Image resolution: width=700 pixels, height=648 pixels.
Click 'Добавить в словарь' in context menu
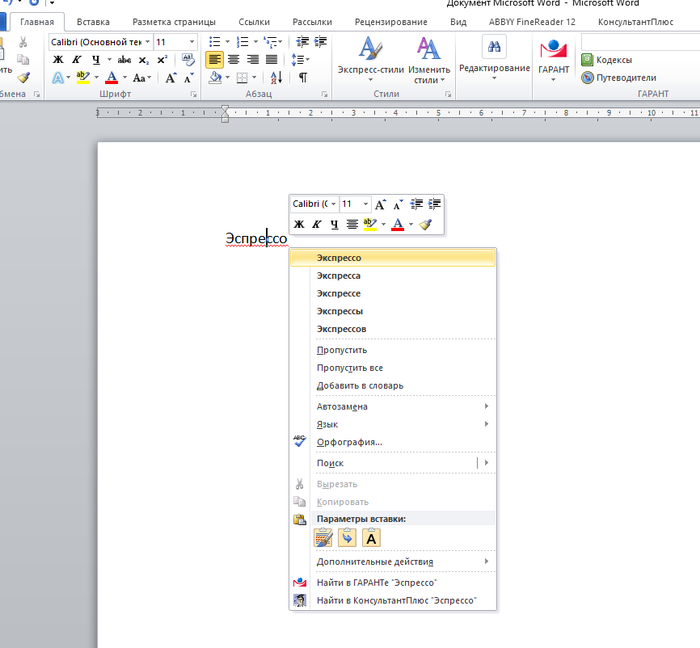pos(360,386)
